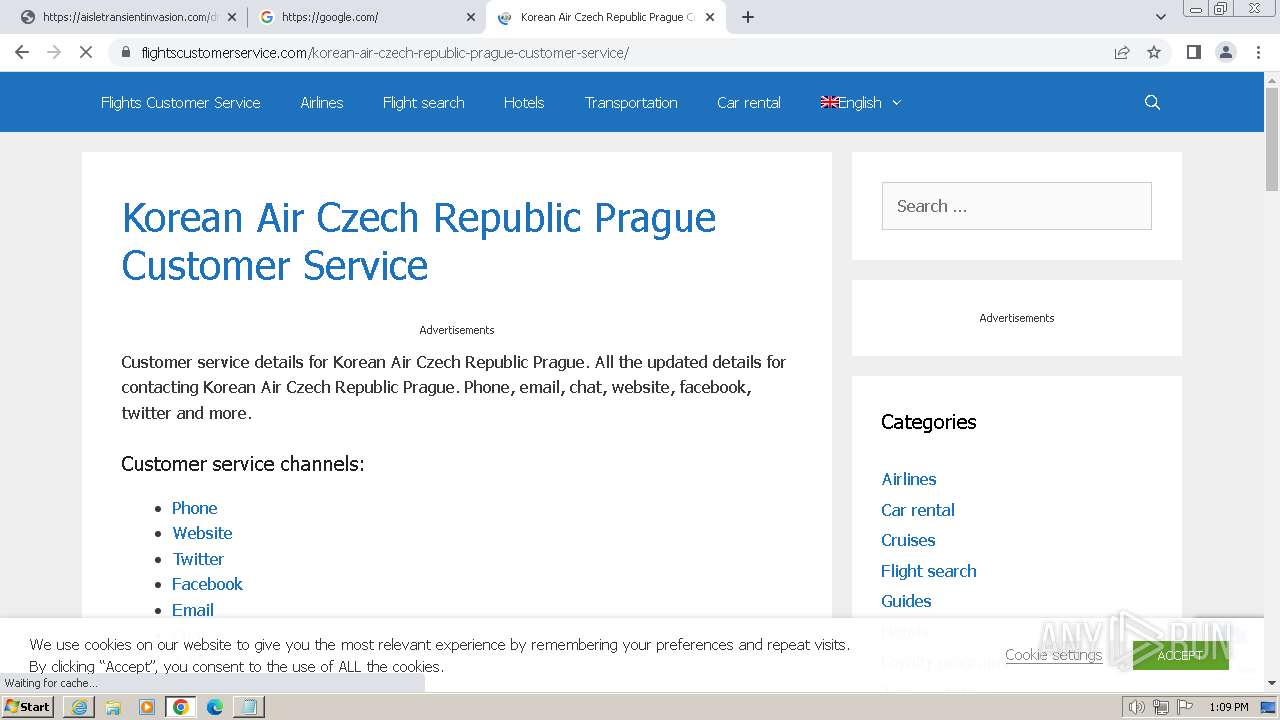Click the share page icon in address bar
The width and height of the screenshot is (1280, 720).
point(1122,52)
